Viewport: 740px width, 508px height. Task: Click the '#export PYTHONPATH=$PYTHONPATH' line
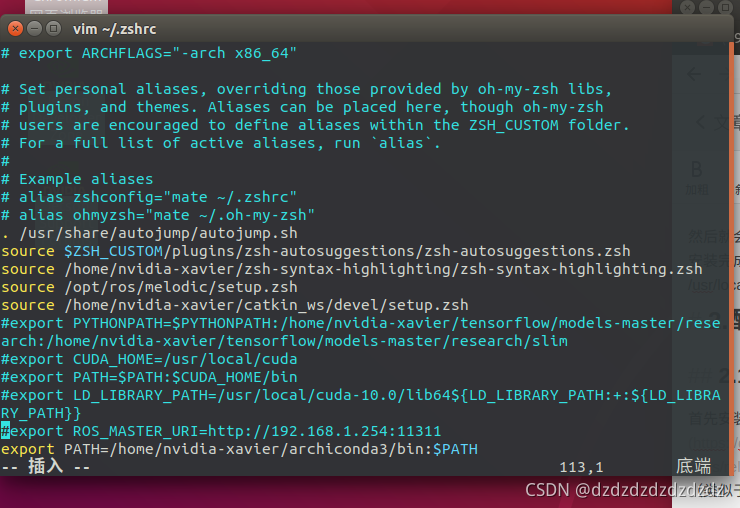pyautogui.click(x=361, y=323)
